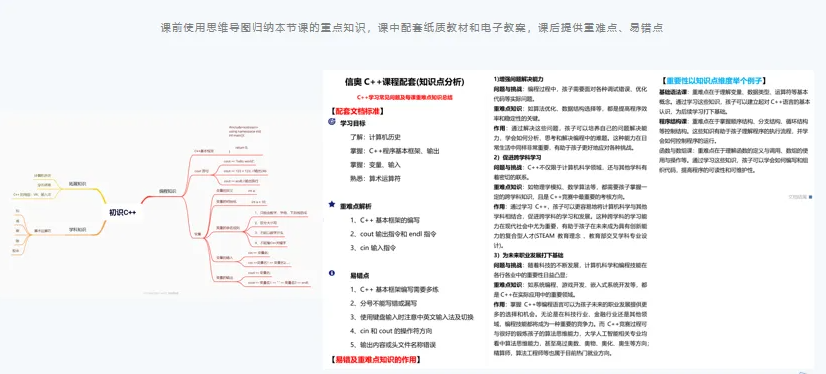Viewport: 826px width, 374px height.
Task: Click the 学科知识 orange branch node
Action: (77, 230)
